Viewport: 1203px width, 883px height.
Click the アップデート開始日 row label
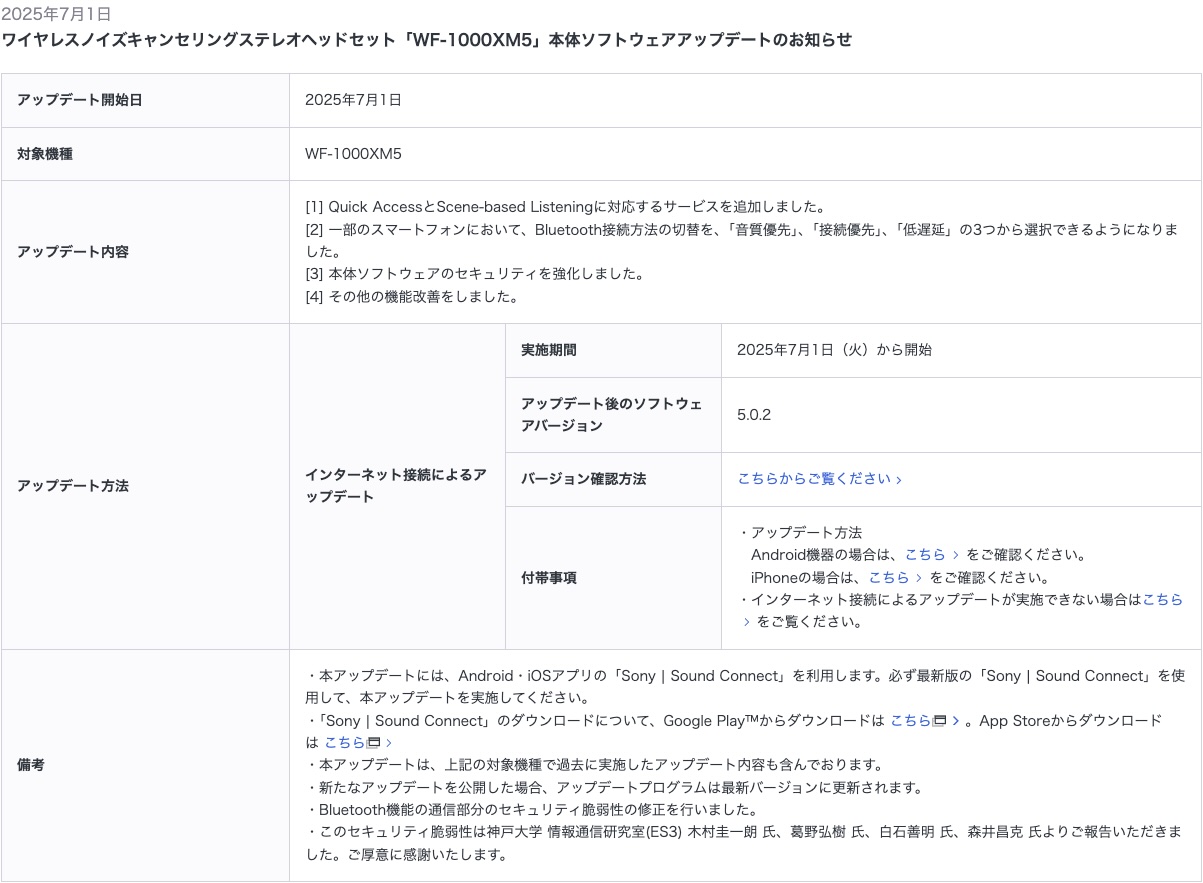pos(80,100)
